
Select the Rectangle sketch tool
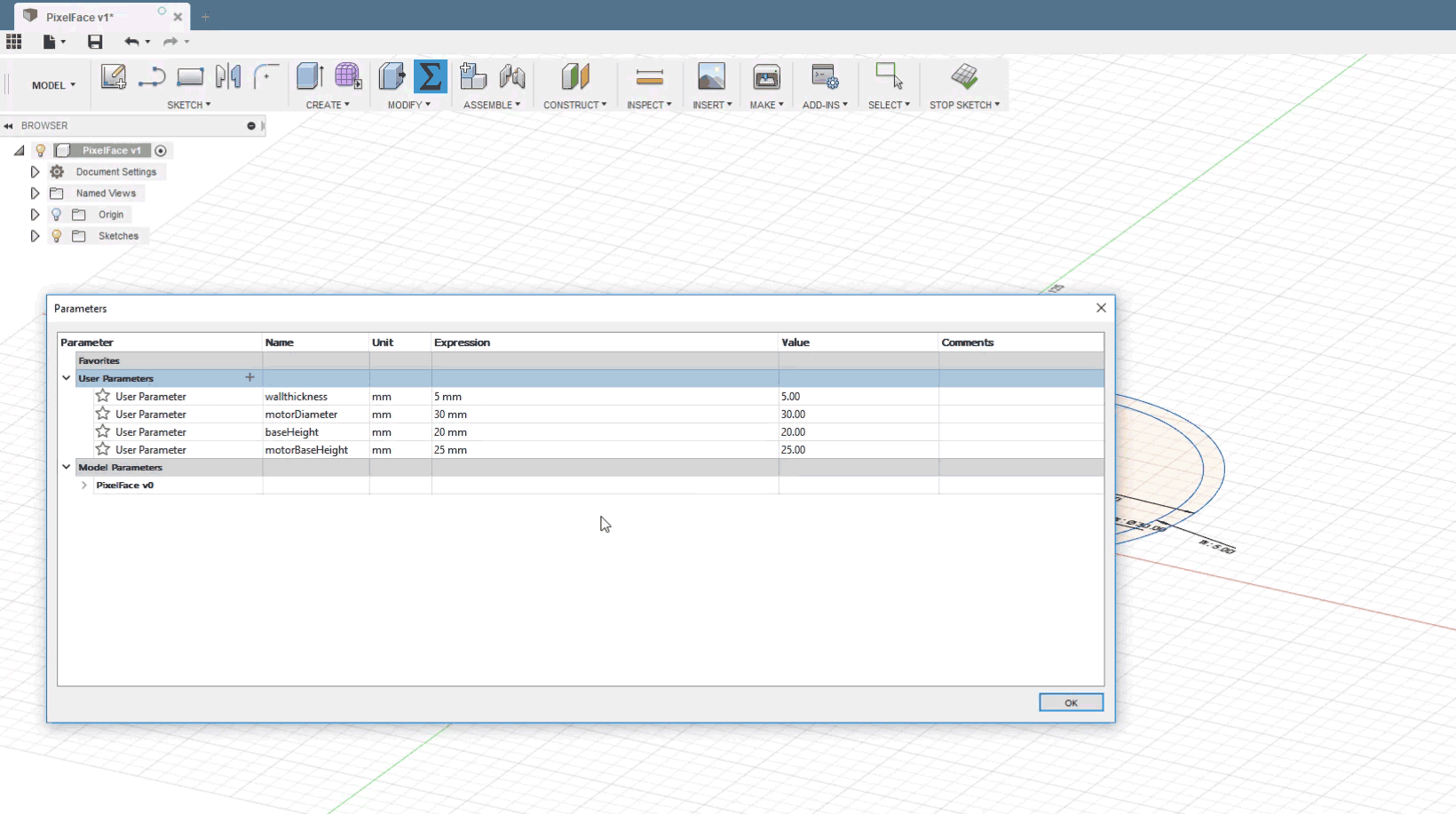pyautogui.click(x=190, y=77)
